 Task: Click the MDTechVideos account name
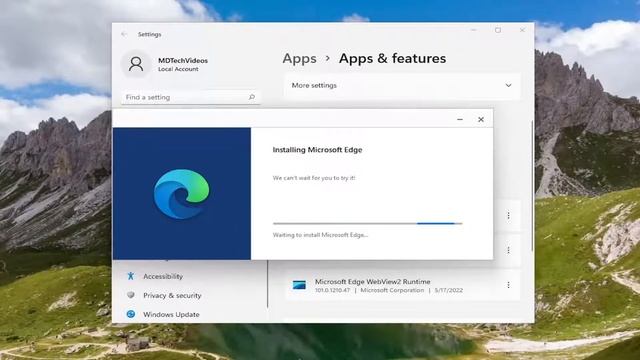[183, 60]
